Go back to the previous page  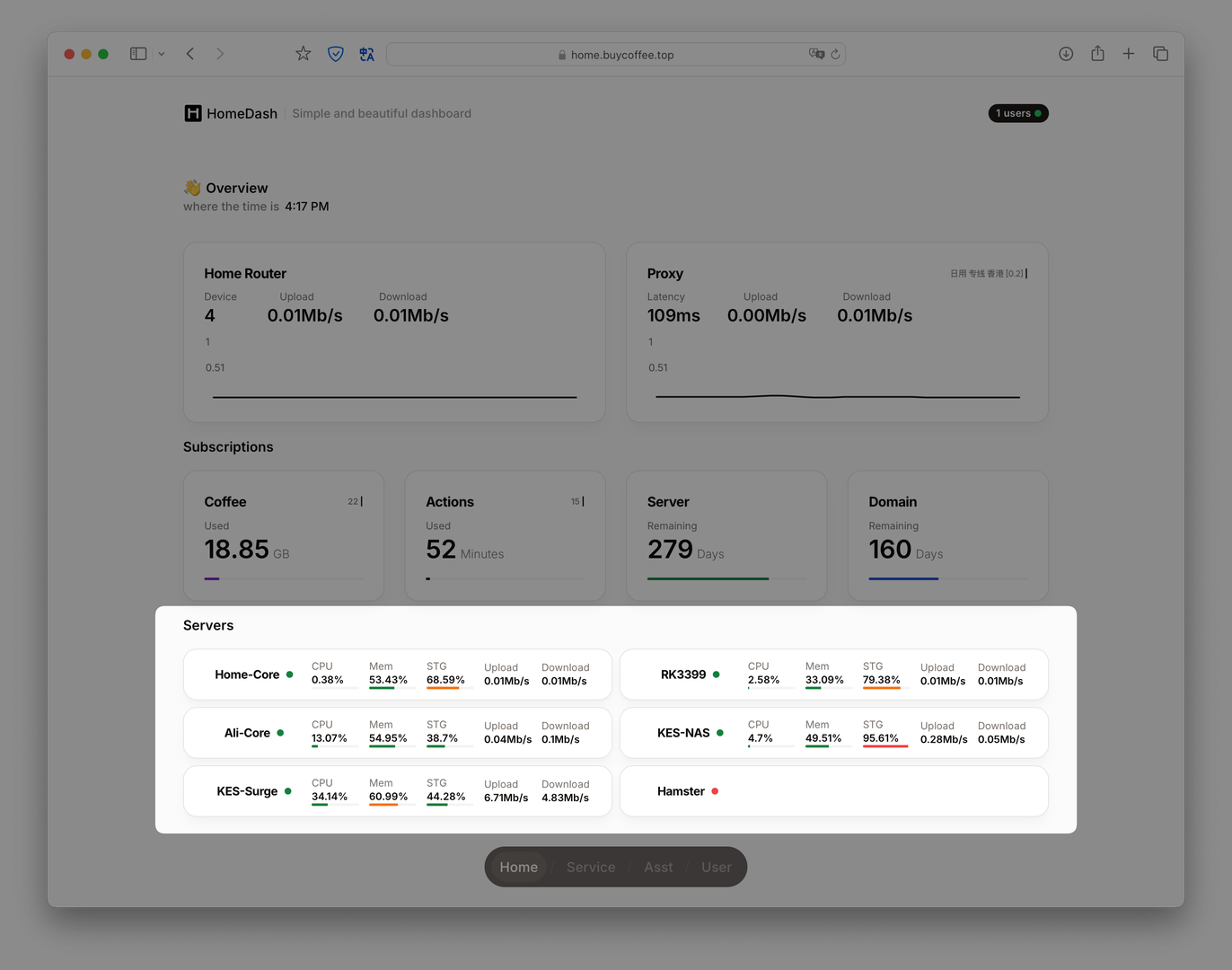tap(190, 54)
